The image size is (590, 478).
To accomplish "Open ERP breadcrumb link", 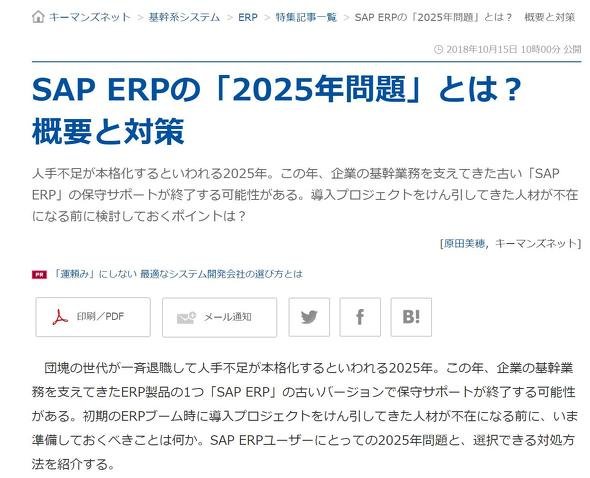I will (248, 17).
